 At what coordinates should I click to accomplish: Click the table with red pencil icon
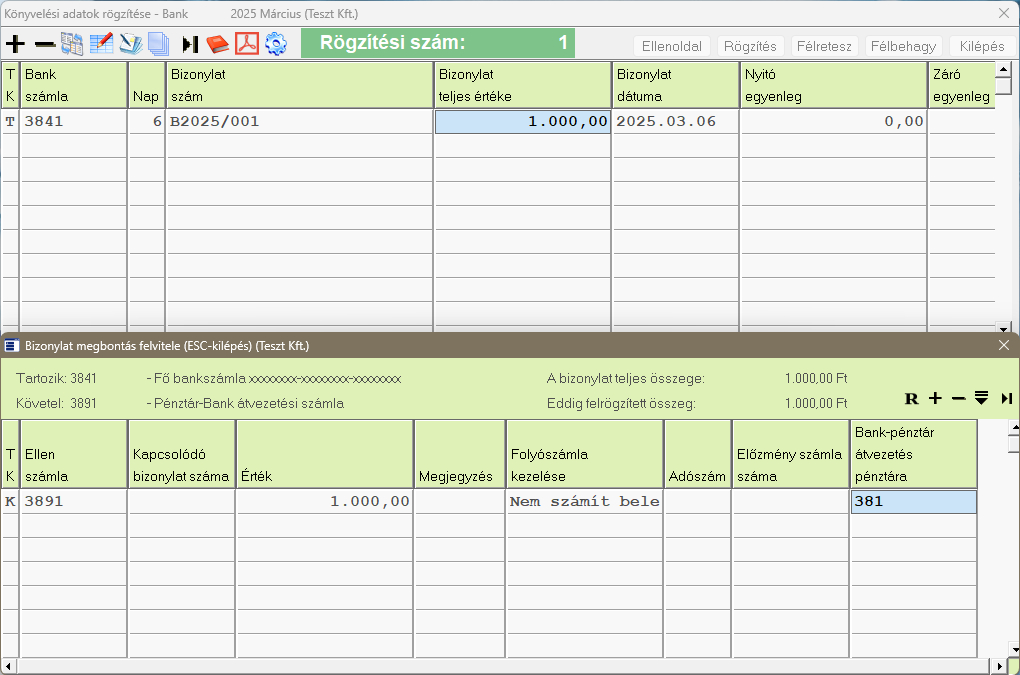click(x=101, y=44)
